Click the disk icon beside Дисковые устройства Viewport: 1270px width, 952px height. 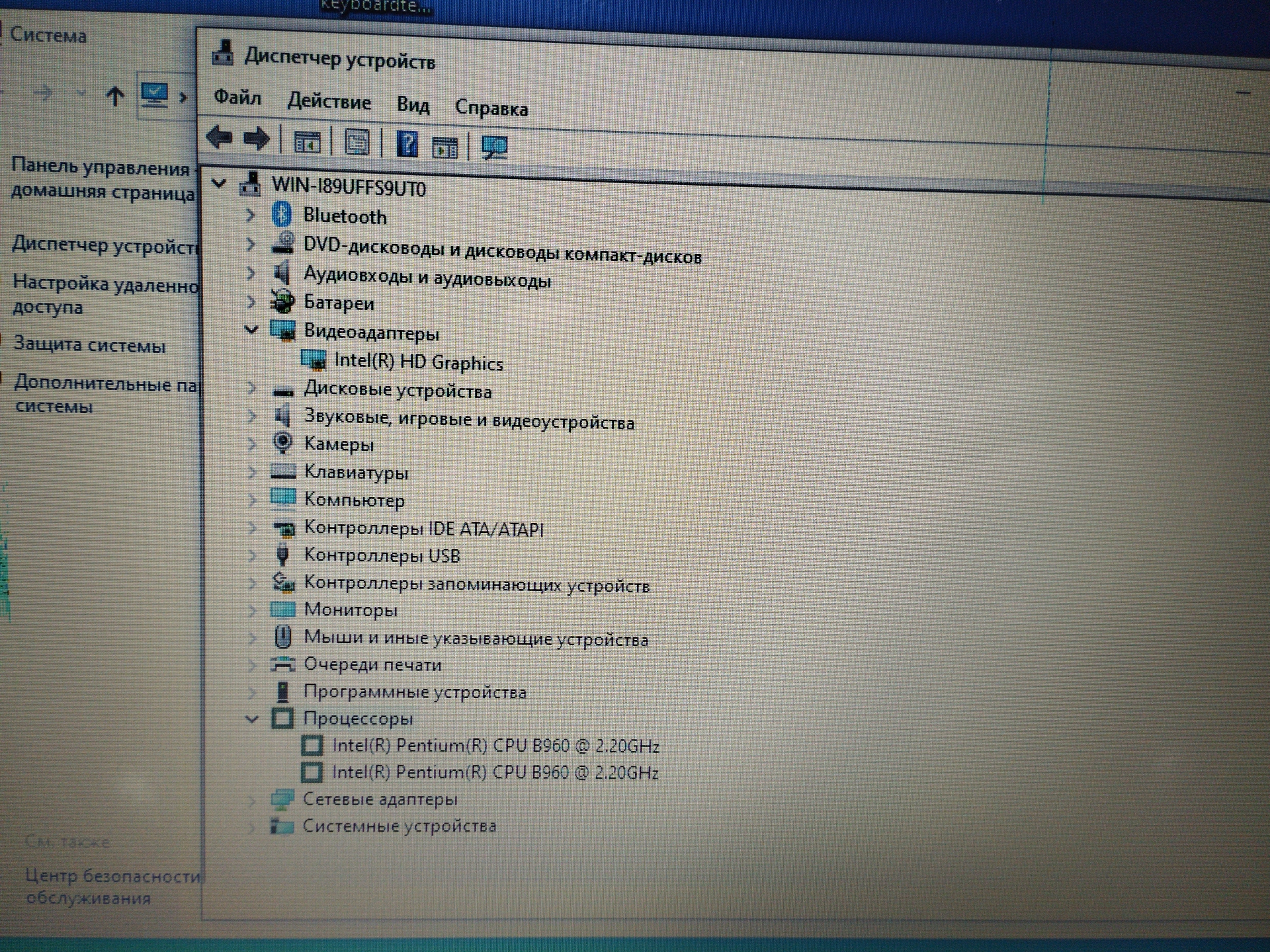click(283, 391)
